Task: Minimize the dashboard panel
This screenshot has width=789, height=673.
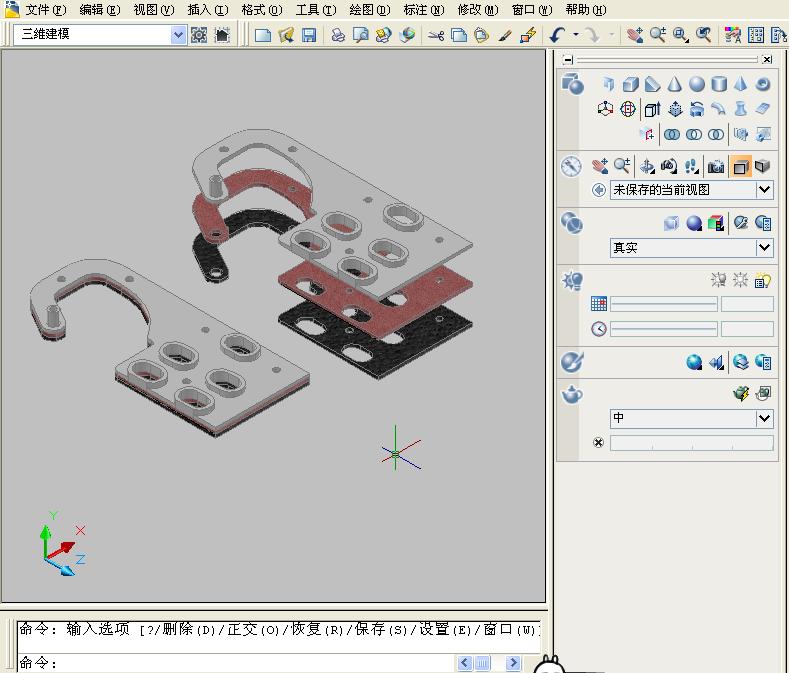Action: pyautogui.click(x=568, y=59)
